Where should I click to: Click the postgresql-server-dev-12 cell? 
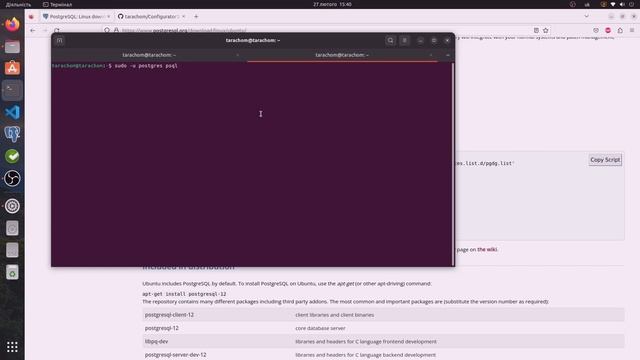pos(176,355)
